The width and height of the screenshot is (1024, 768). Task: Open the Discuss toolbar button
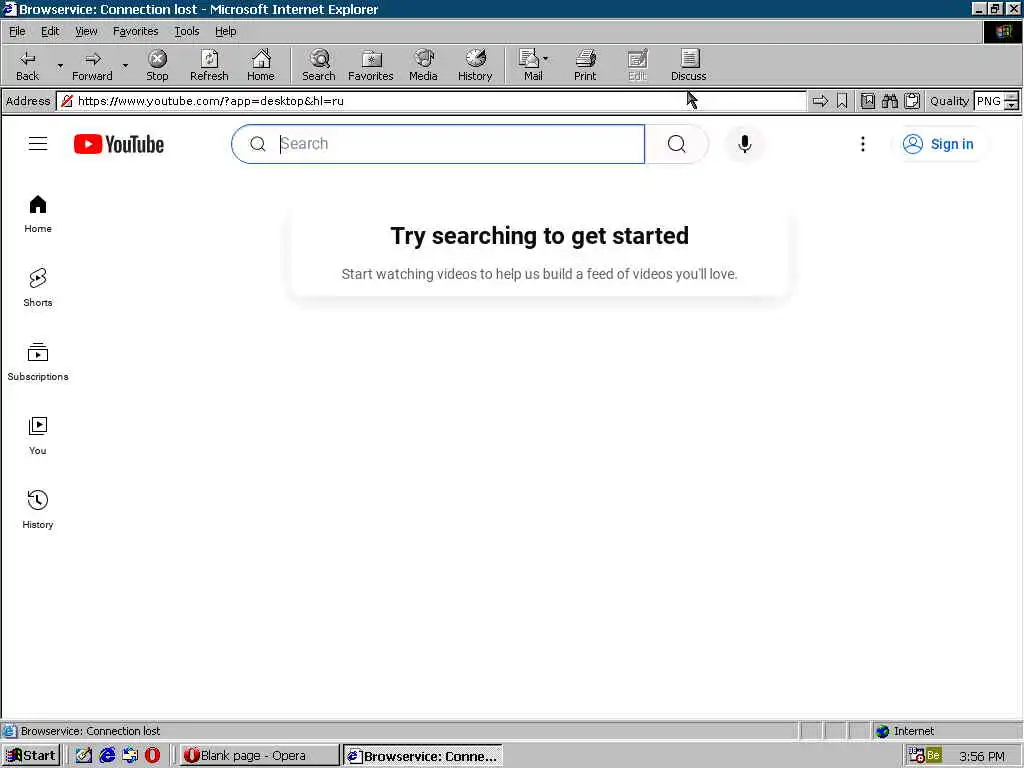(688, 65)
